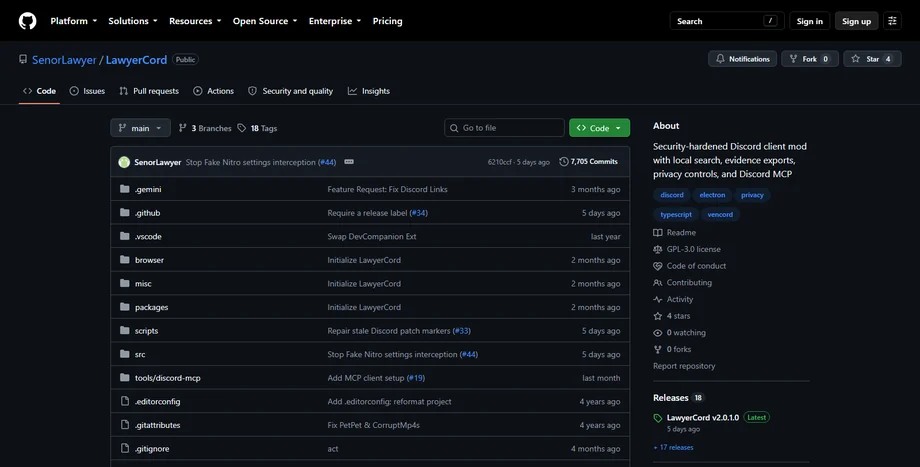Open the Actions tab
This screenshot has height=467, width=920.
point(214,91)
